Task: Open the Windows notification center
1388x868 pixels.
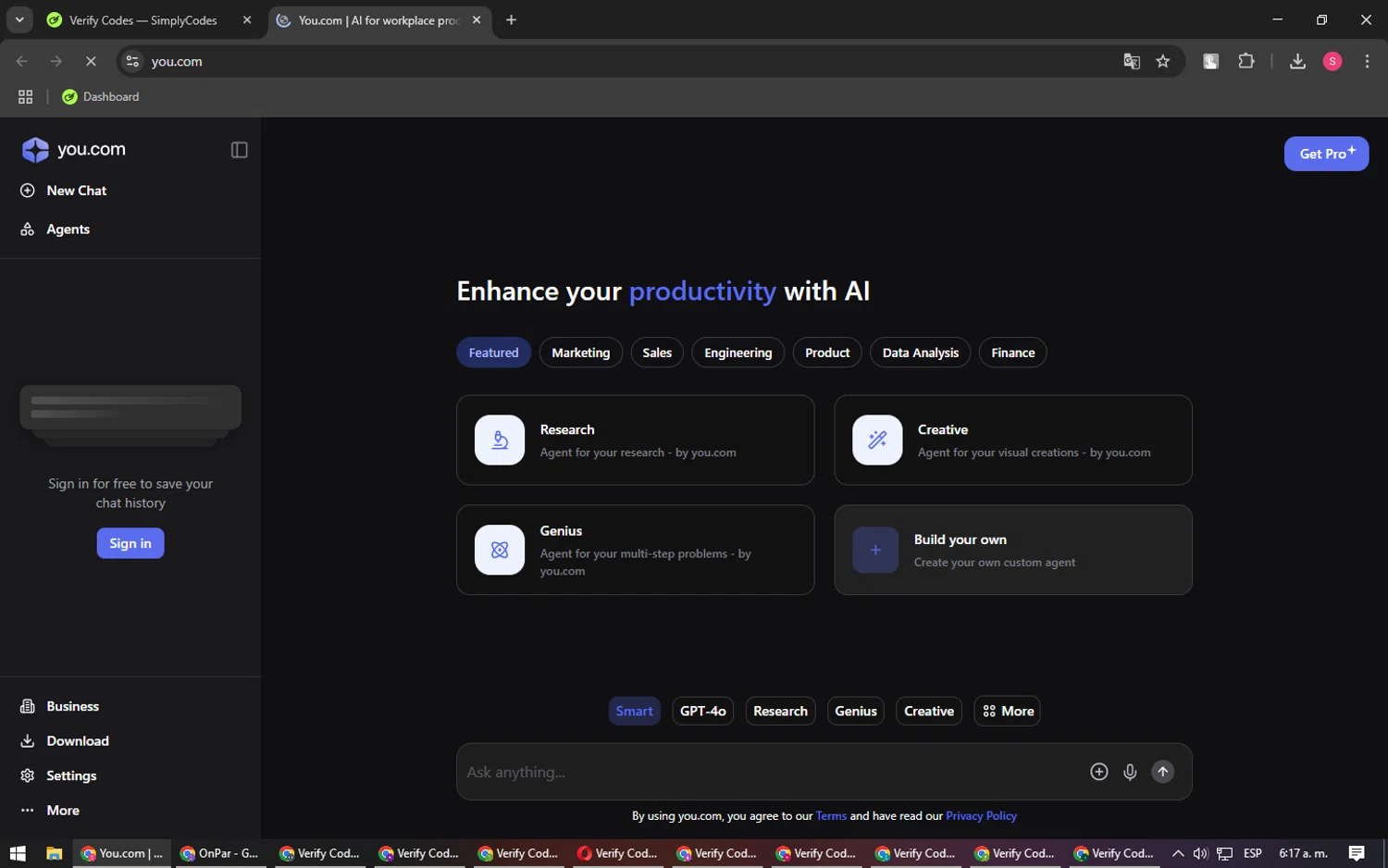Action: pos(1356,853)
